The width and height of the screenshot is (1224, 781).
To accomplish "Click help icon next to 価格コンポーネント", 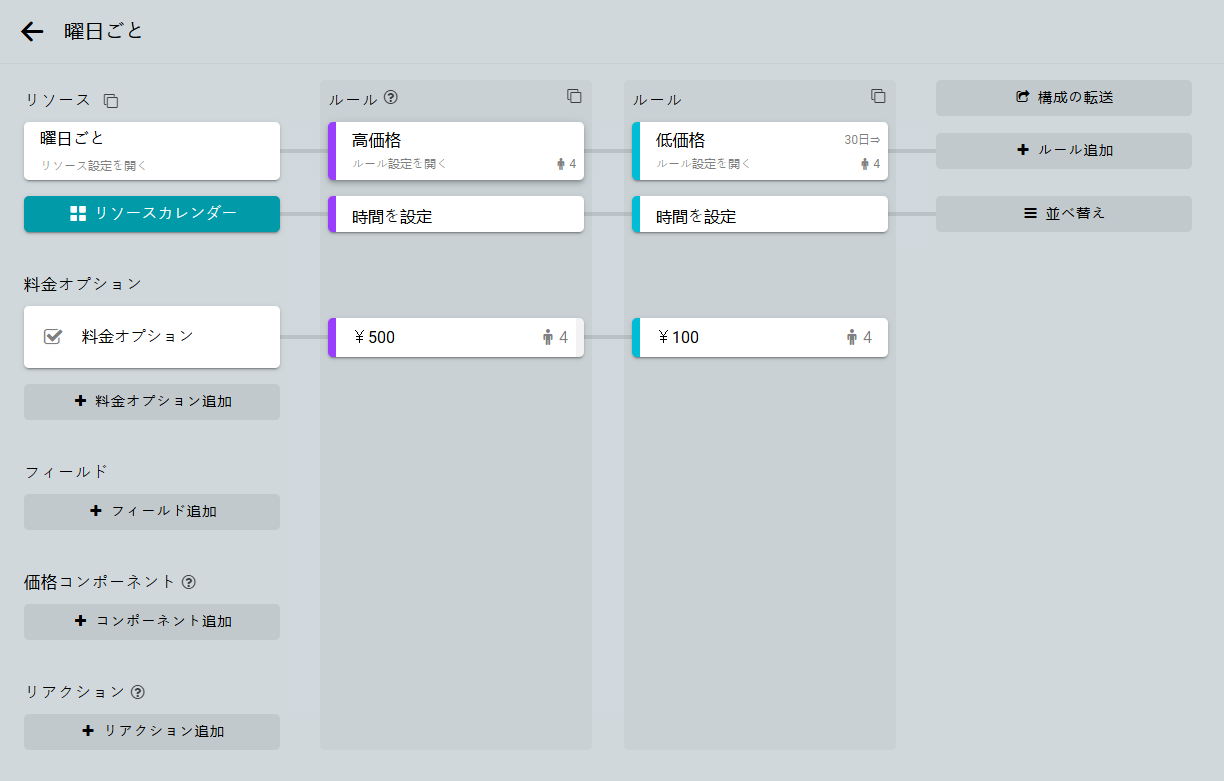I will (x=189, y=582).
